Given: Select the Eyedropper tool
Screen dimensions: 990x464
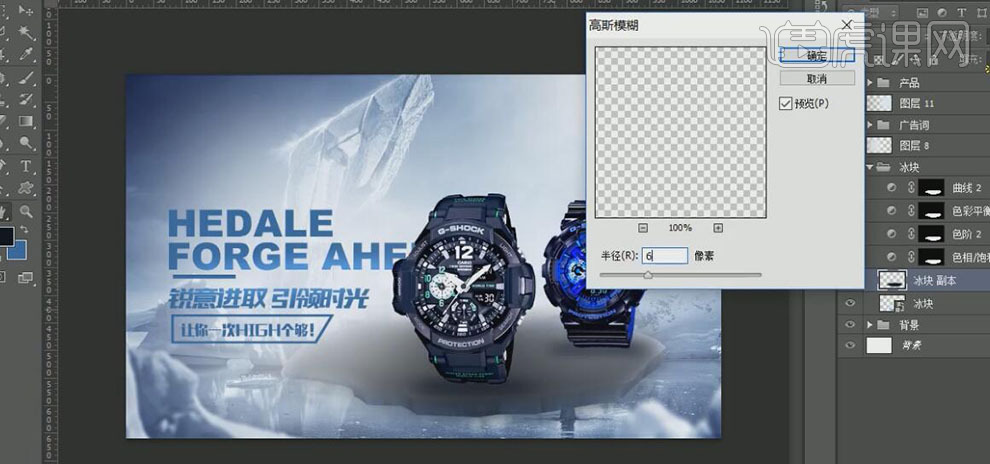Looking at the screenshot, I should pos(26,54).
